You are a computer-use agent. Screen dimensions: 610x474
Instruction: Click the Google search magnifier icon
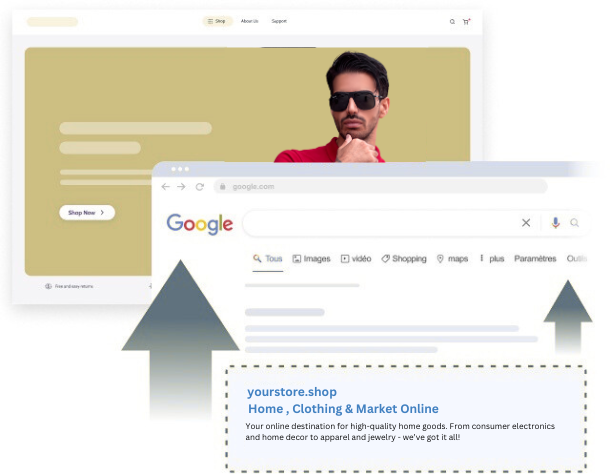pos(575,223)
